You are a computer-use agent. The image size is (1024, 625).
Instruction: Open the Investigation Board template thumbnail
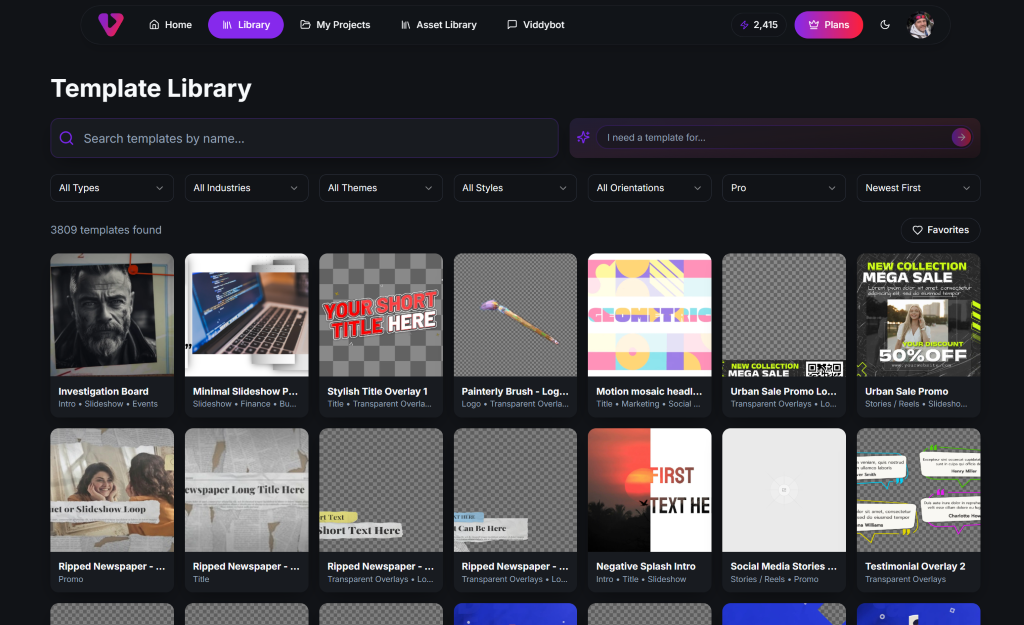pyautogui.click(x=112, y=315)
